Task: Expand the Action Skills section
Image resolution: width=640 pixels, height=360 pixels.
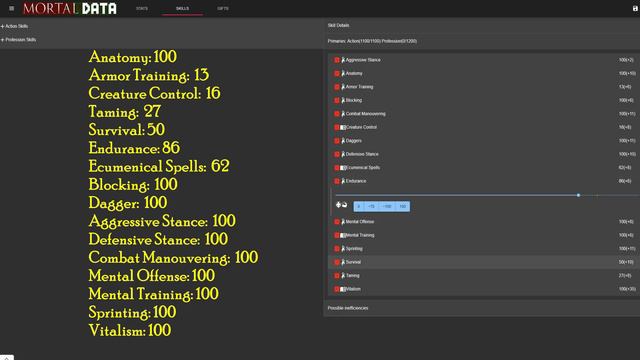Action: point(14,26)
